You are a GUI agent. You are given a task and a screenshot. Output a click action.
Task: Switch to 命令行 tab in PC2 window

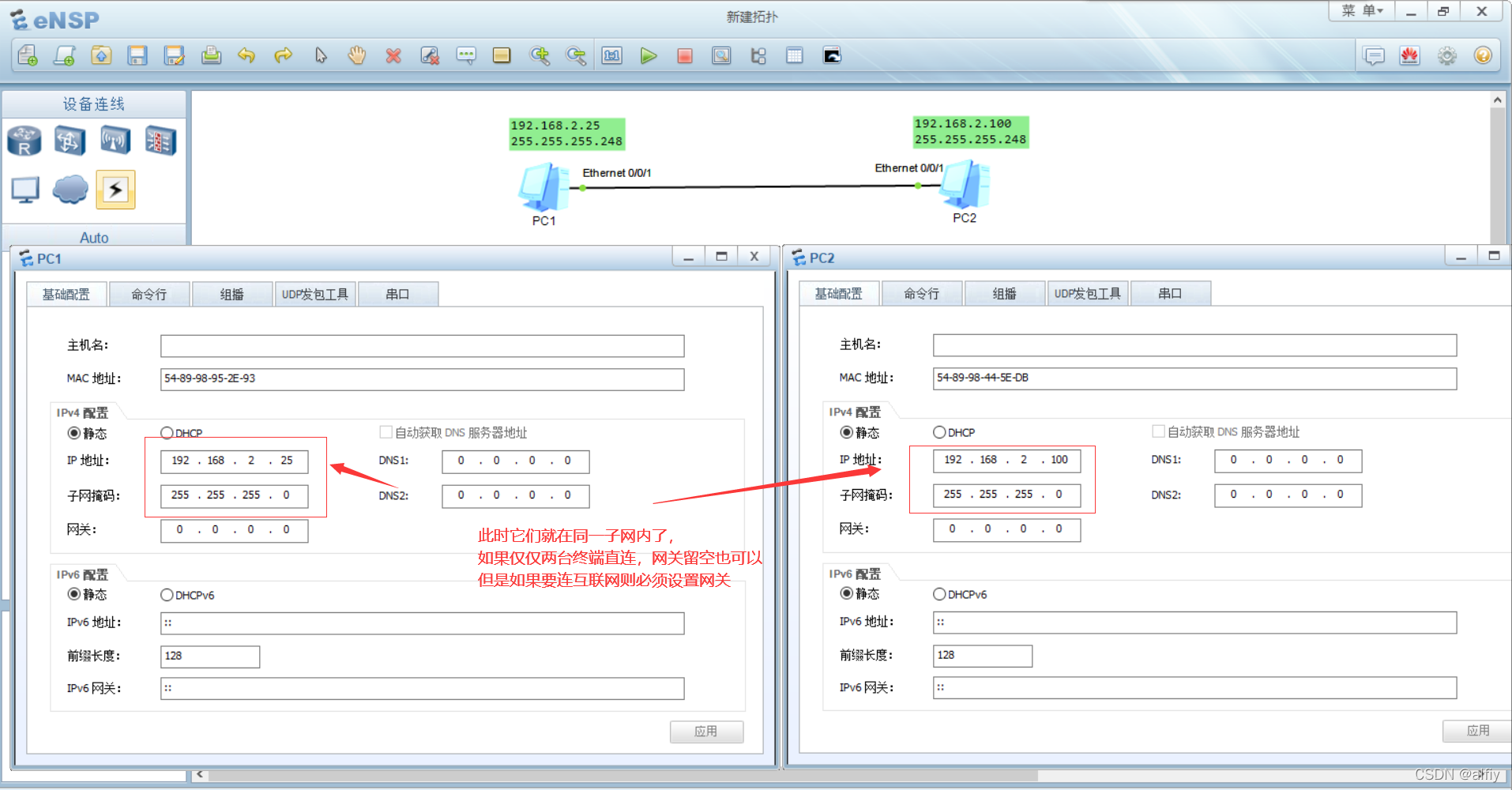922,293
